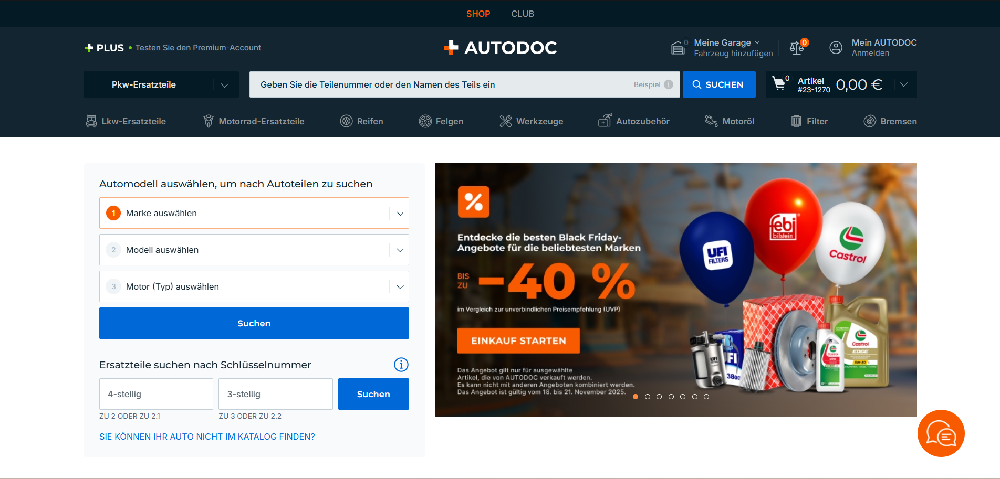Select the second banner carousel dot
Screen dimensions: 1000x479
pyautogui.click(x=647, y=397)
